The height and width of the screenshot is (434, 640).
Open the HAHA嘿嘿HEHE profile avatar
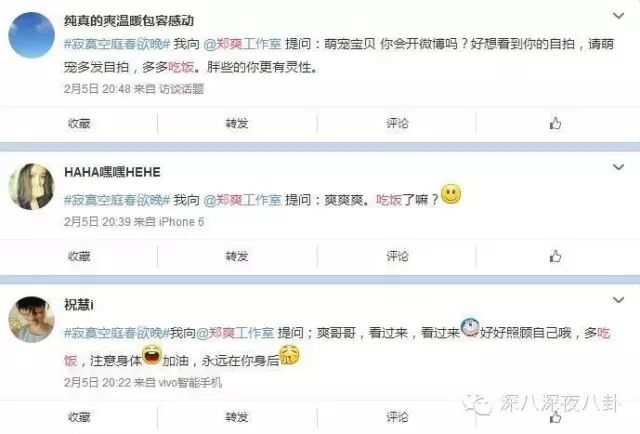(x=31, y=187)
